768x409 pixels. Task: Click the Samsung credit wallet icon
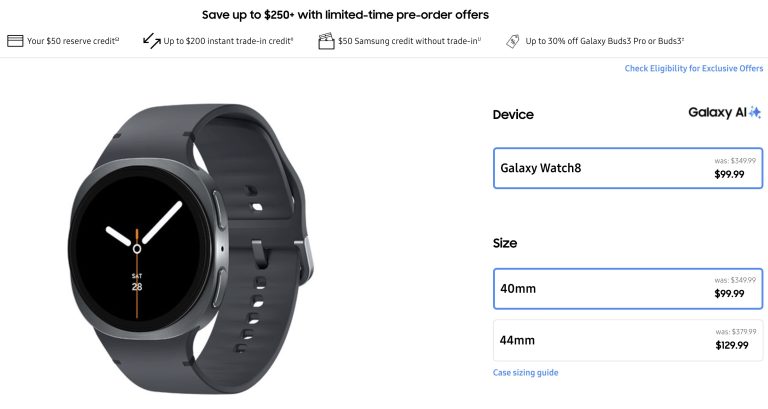point(326,41)
